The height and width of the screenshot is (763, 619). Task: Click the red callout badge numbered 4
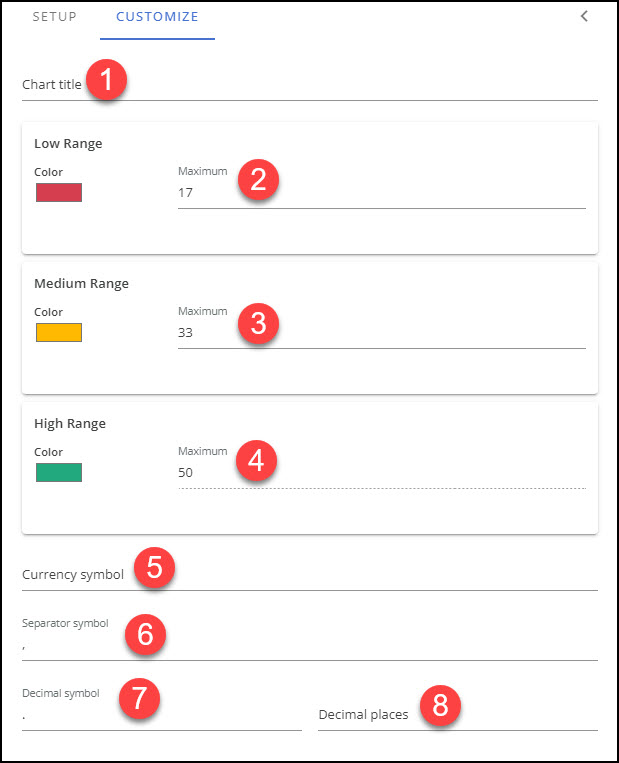point(257,461)
